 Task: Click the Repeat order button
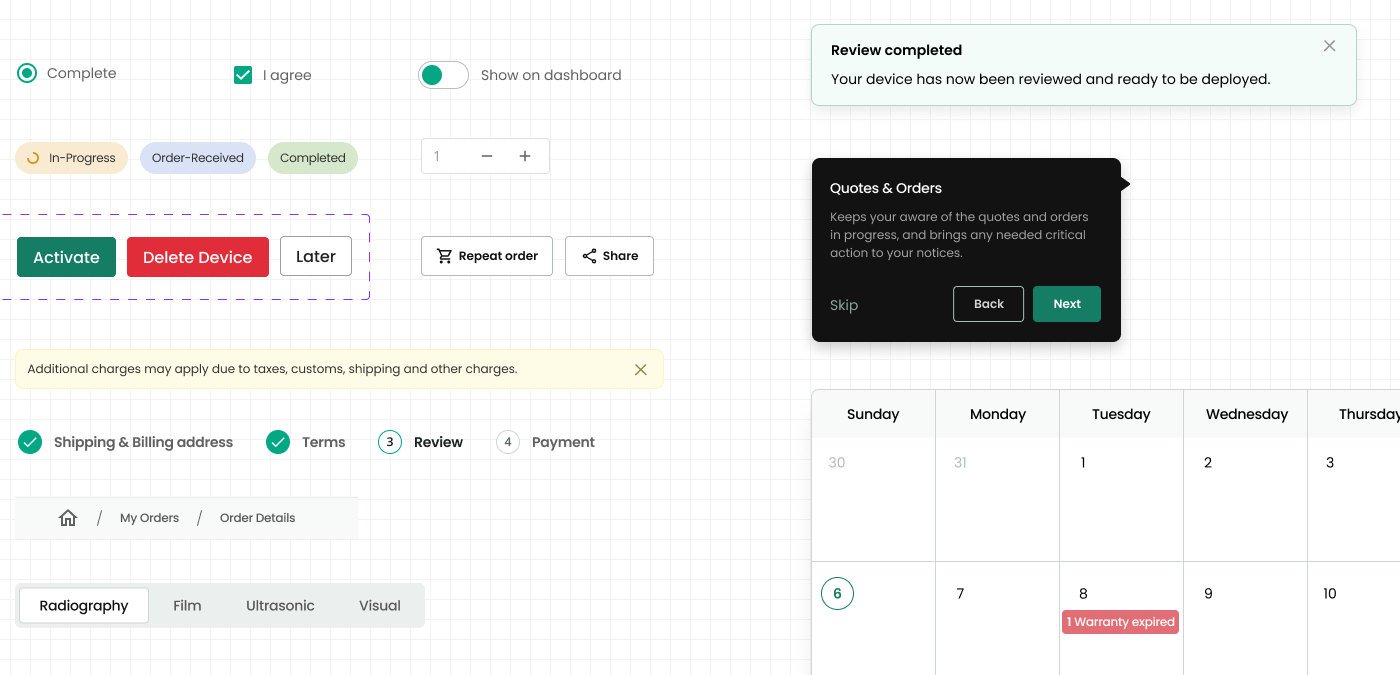click(x=487, y=256)
